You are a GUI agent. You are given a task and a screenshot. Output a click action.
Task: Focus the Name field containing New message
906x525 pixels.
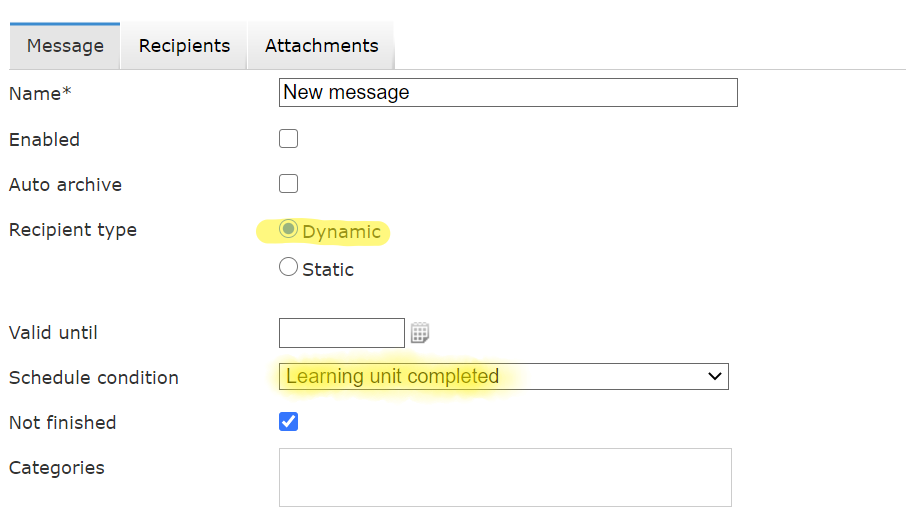pyautogui.click(x=508, y=92)
